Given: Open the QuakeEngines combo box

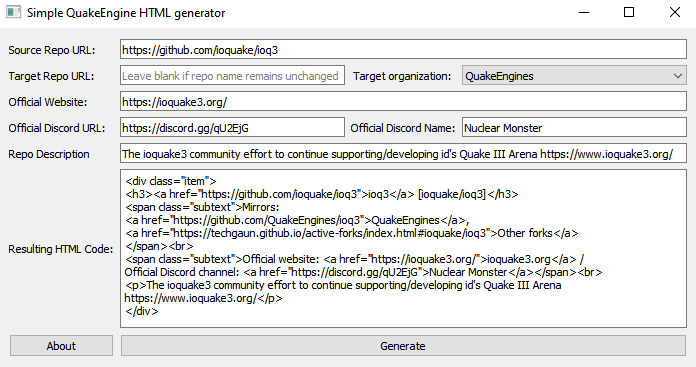Looking at the screenshot, I should coord(574,76).
